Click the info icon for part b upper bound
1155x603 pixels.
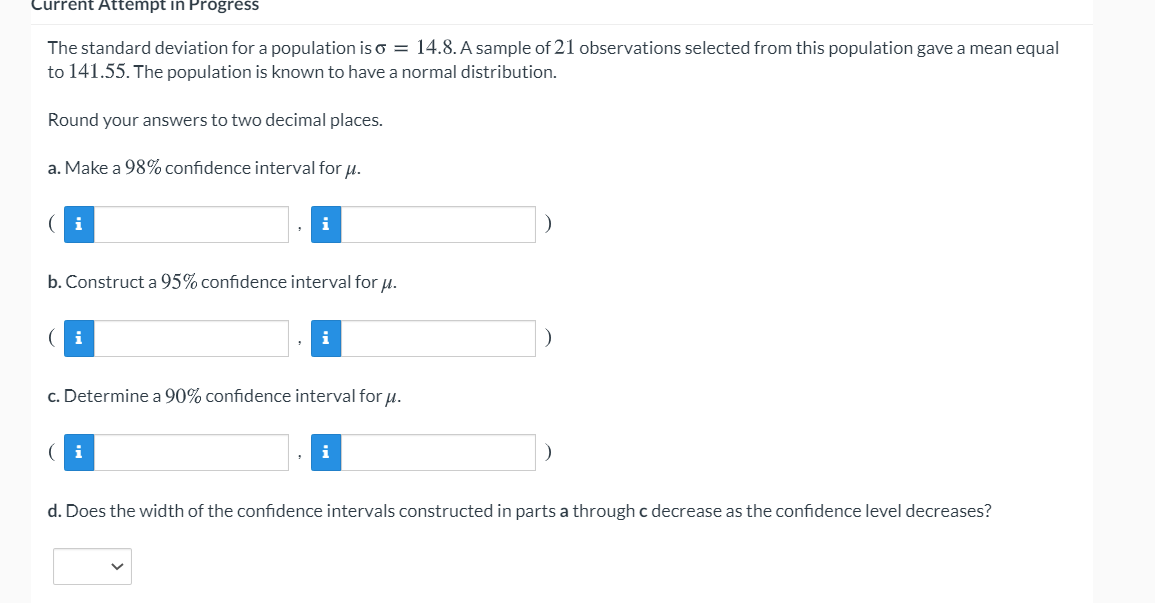tap(324, 338)
